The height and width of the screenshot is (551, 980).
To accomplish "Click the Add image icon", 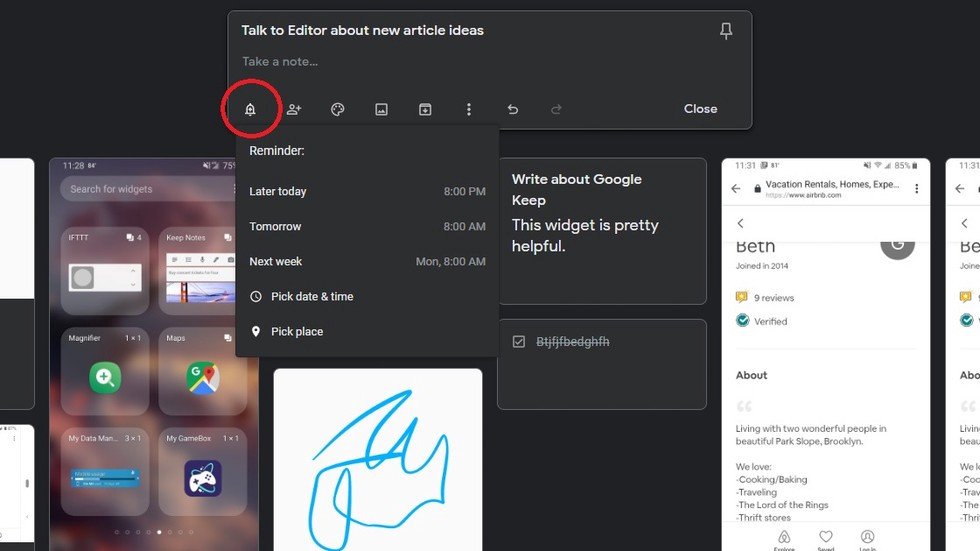I will tap(381, 109).
